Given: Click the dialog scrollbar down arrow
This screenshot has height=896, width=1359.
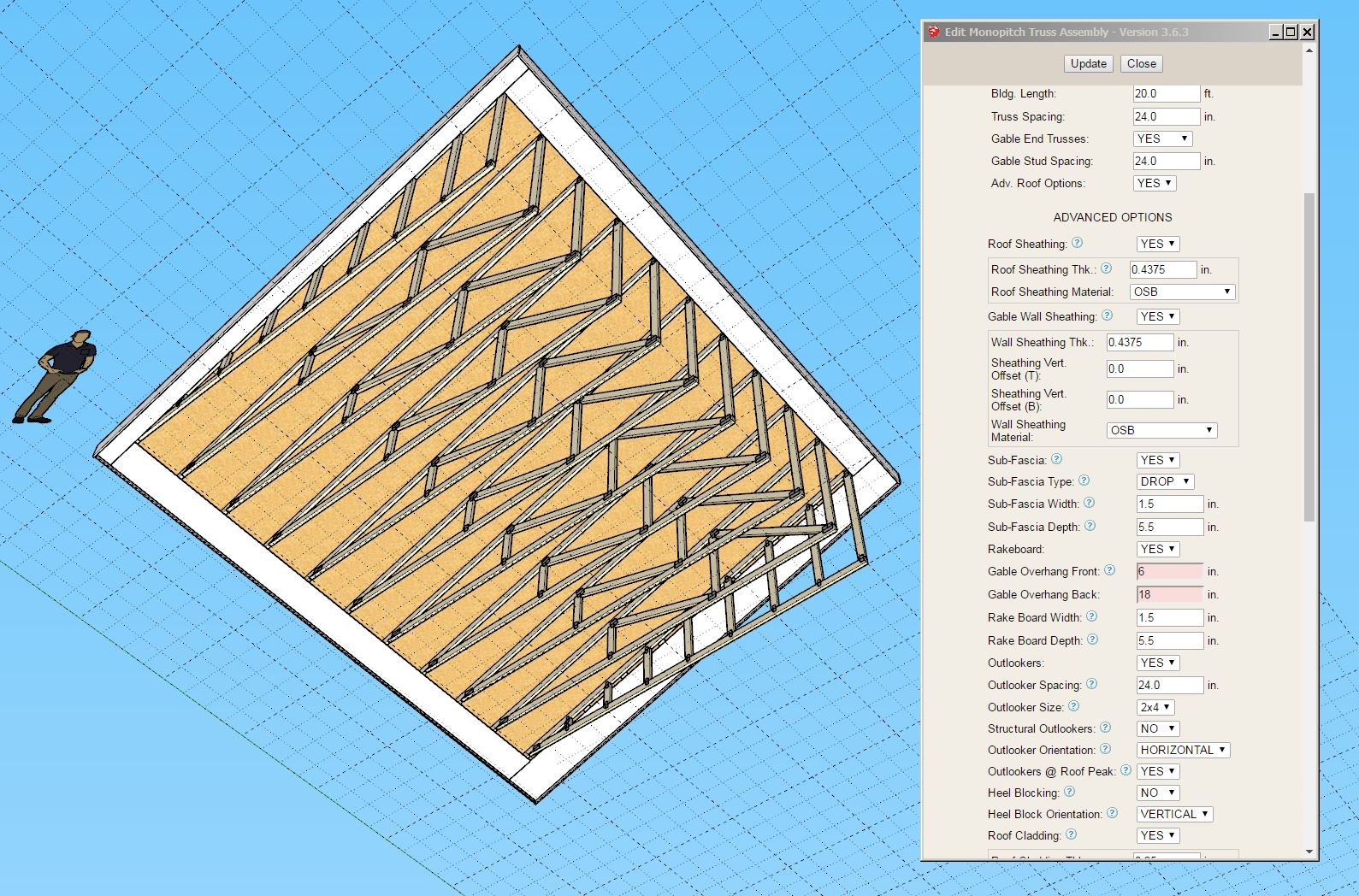Looking at the screenshot, I should (x=1309, y=852).
